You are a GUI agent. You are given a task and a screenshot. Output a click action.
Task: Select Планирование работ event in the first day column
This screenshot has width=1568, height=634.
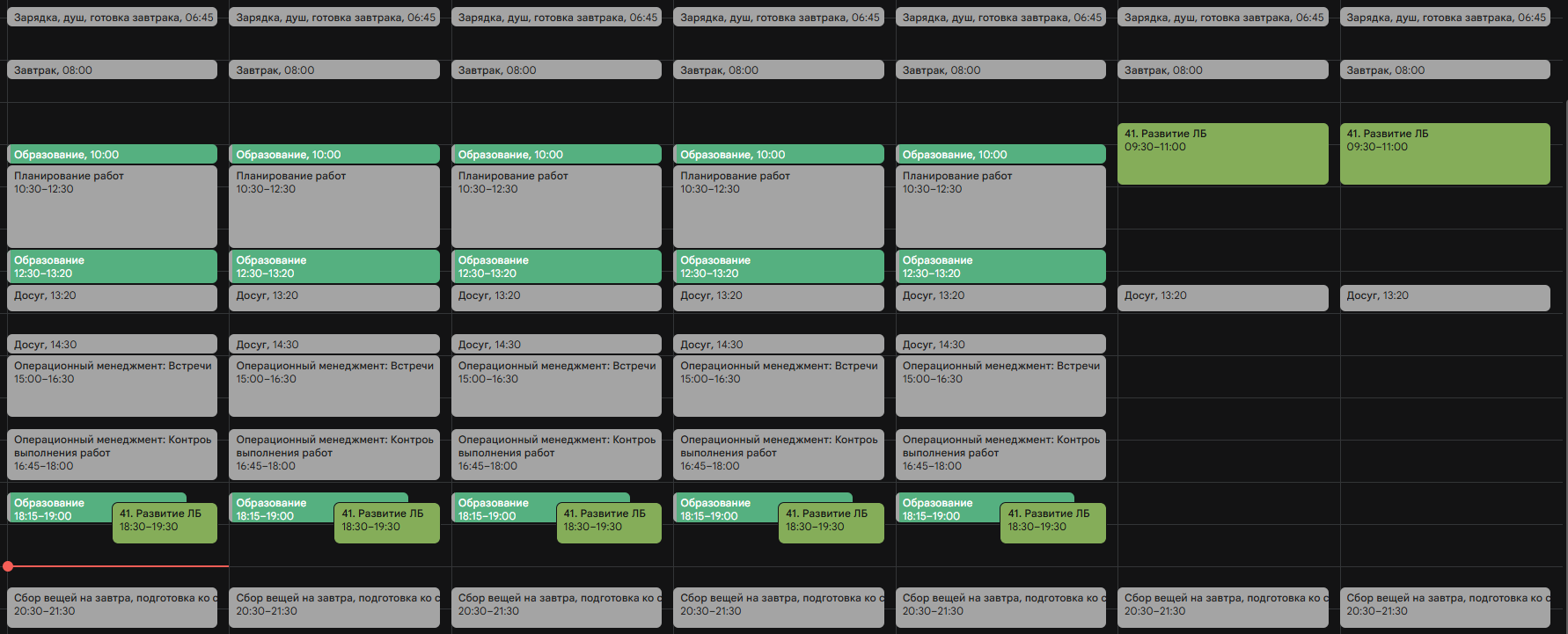click(112, 207)
